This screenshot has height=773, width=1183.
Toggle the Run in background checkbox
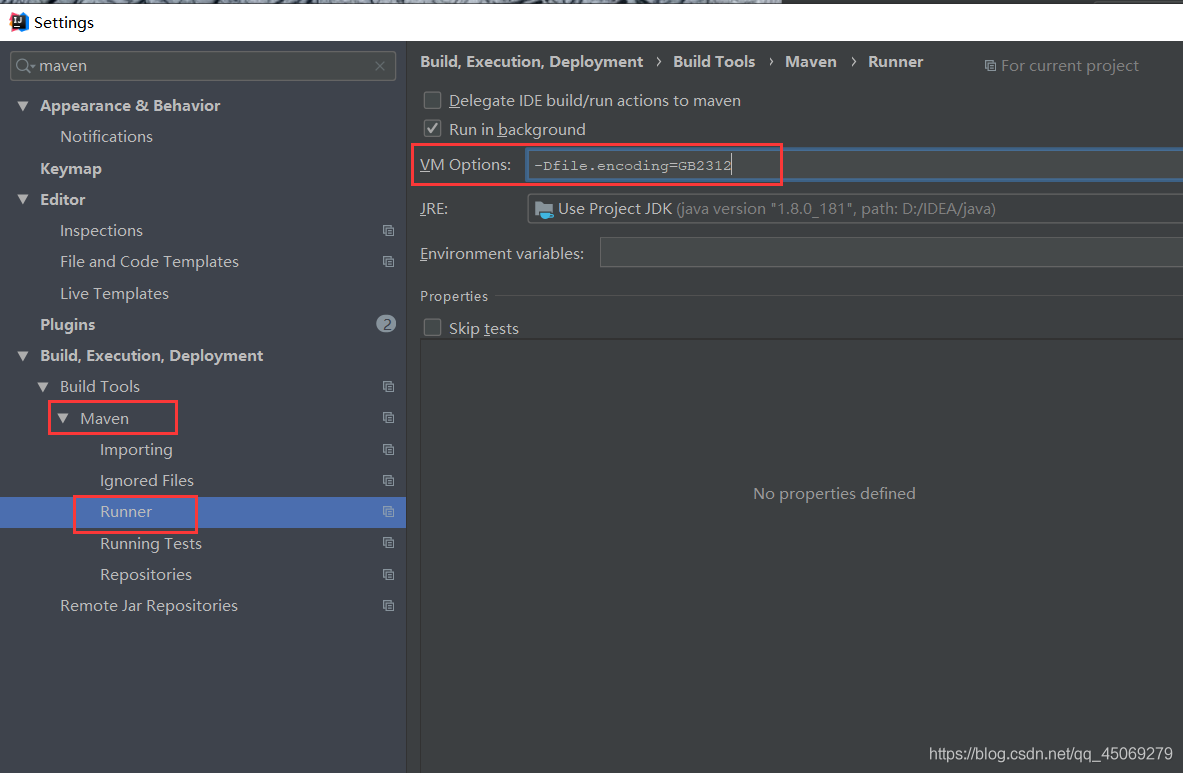432,129
